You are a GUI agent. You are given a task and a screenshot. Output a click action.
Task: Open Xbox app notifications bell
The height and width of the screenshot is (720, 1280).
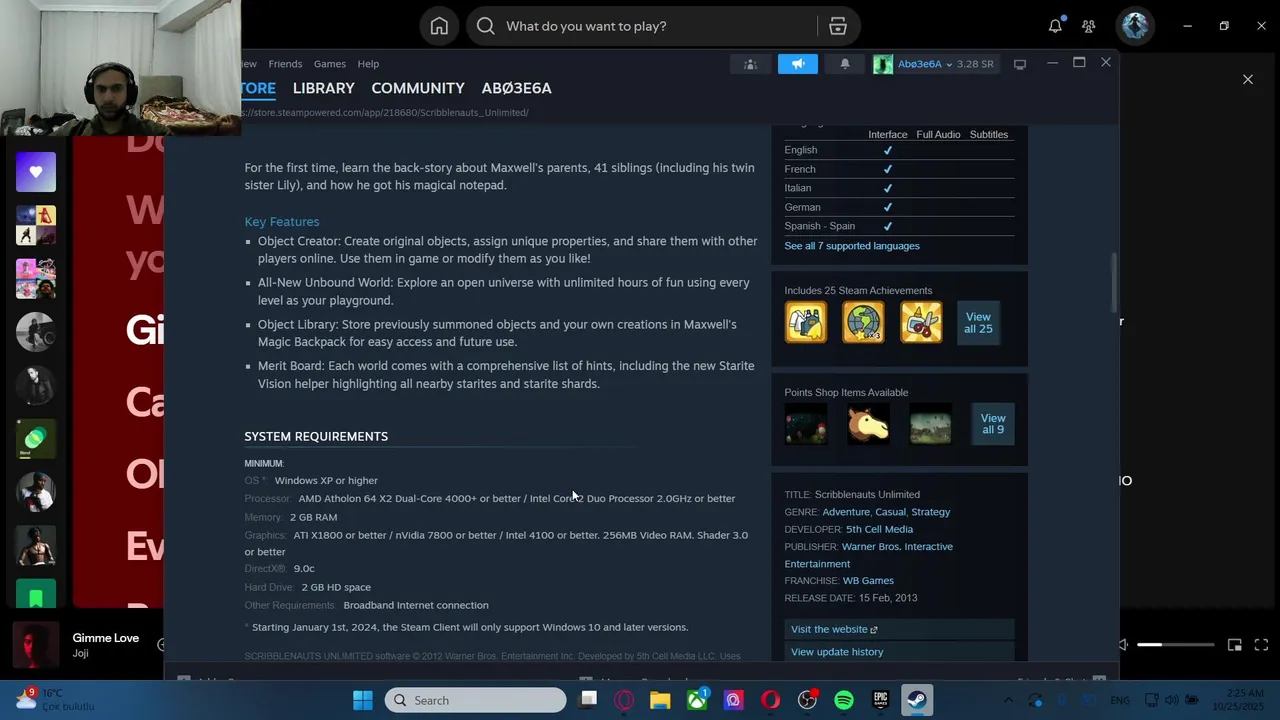(x=1055, y=26)
